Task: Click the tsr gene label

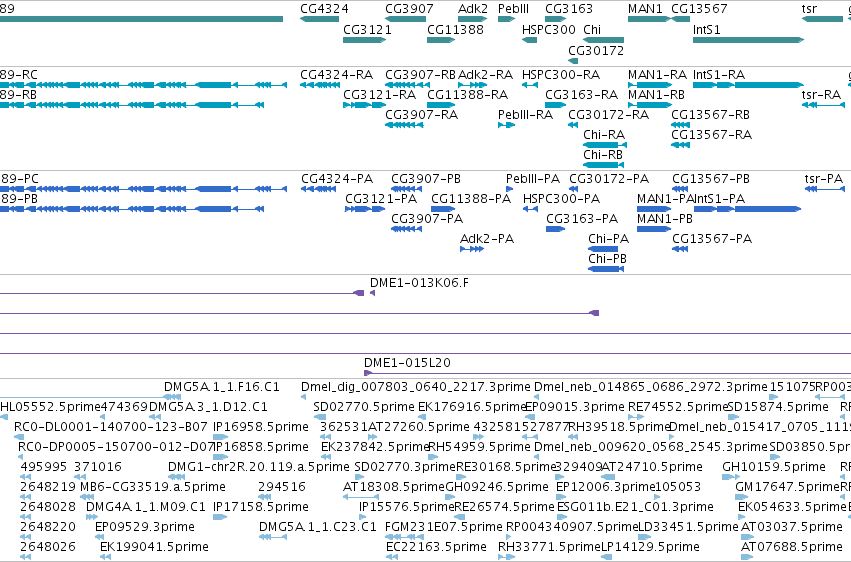Action: (809, 9)
